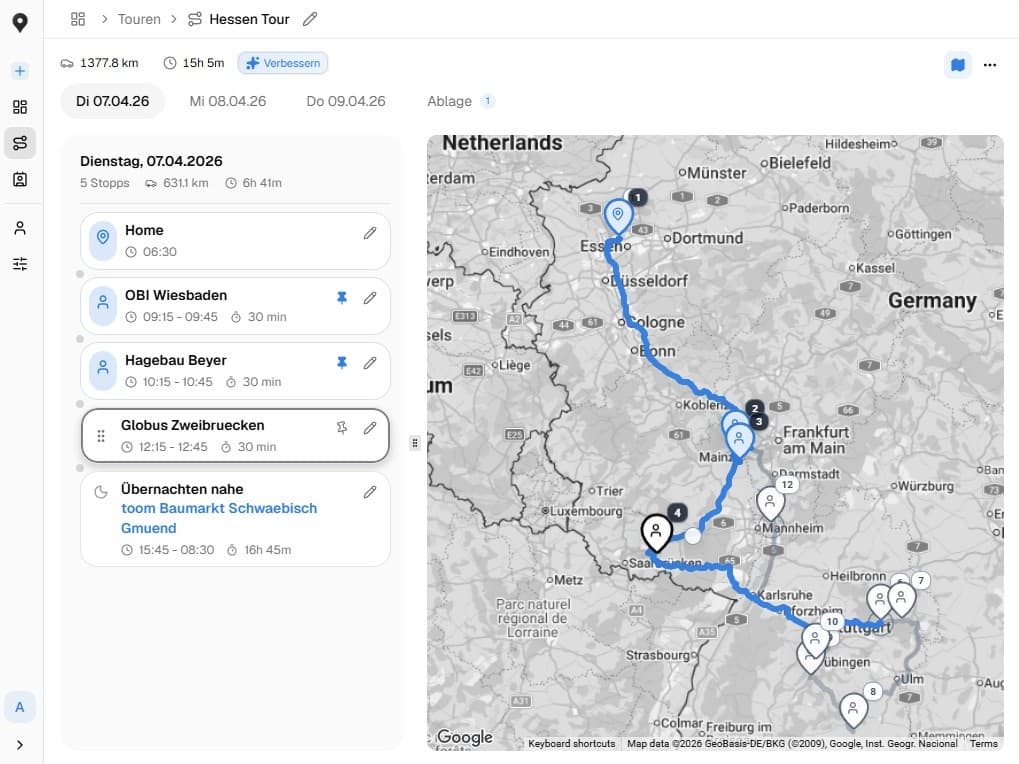Expand the sidebar with bottom chevron
Screen dimensions: 1019x764
(x=20, y=745)
